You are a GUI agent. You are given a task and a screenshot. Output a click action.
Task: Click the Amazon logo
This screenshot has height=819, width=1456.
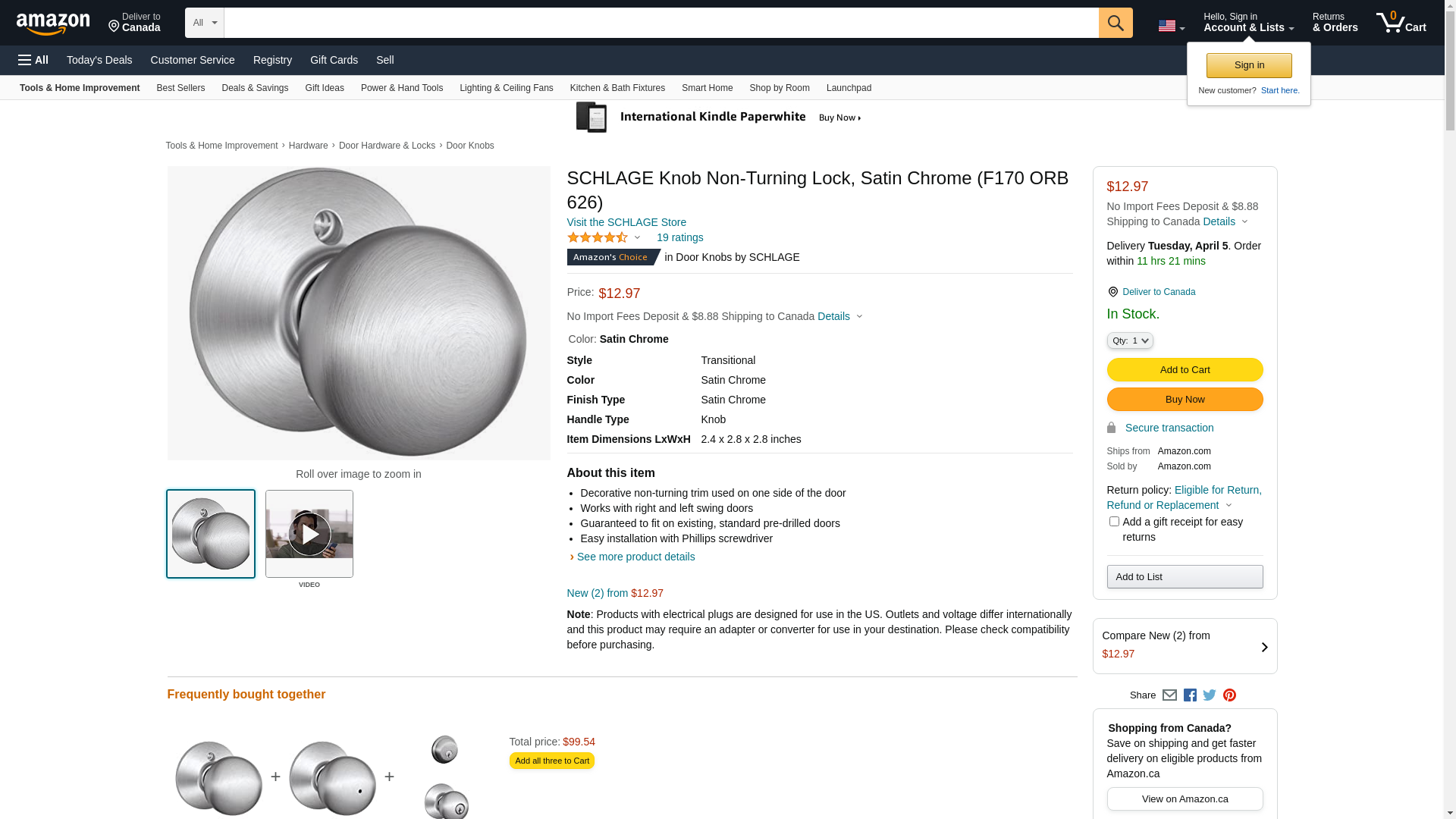53,24
